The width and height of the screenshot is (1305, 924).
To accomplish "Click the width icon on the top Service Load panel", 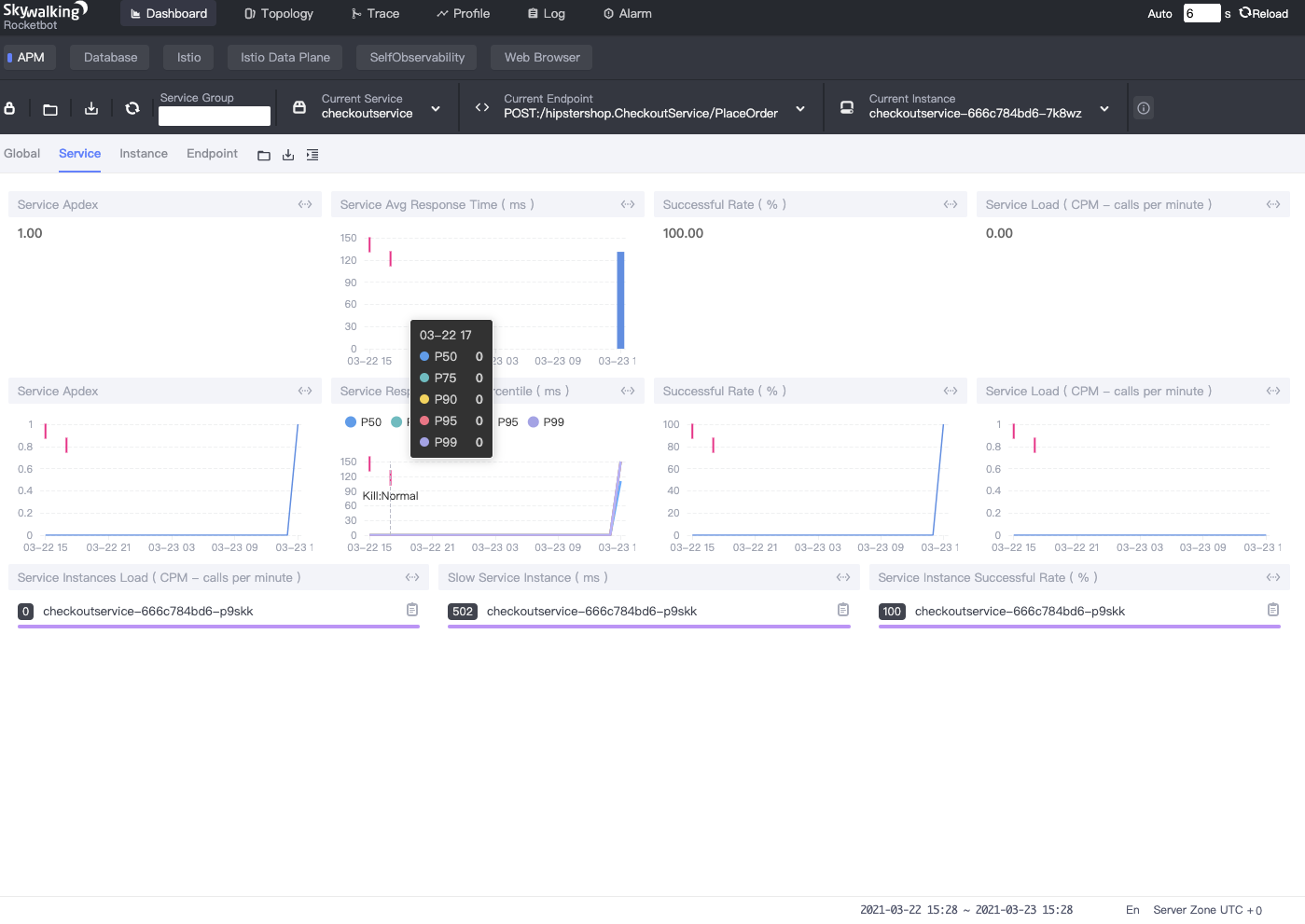I will [x=1273, y=204].
